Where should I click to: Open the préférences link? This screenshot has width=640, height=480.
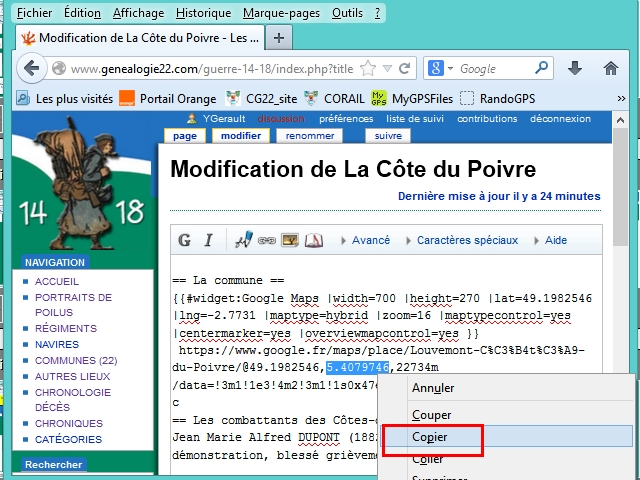click(x=346, y=119)
